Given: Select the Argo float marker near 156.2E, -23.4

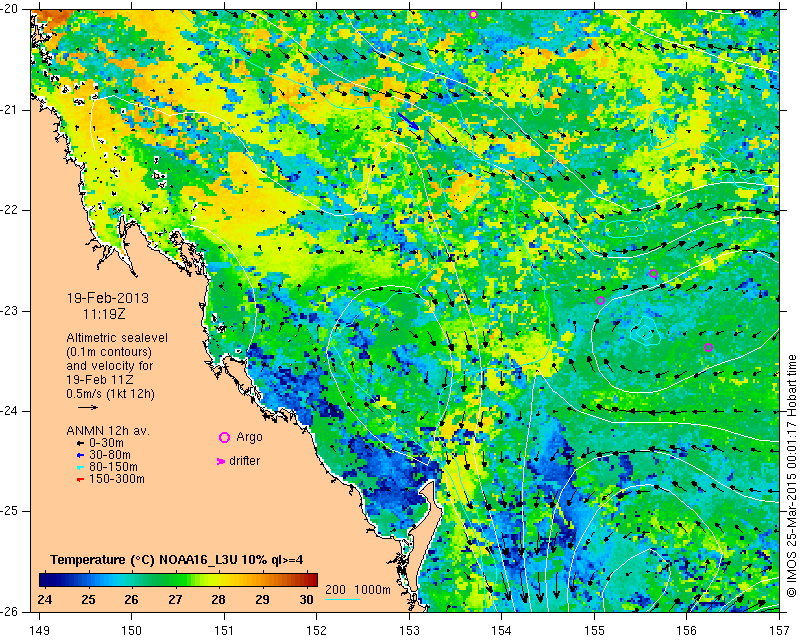Looking at the screenshot, I should (708, 348).
